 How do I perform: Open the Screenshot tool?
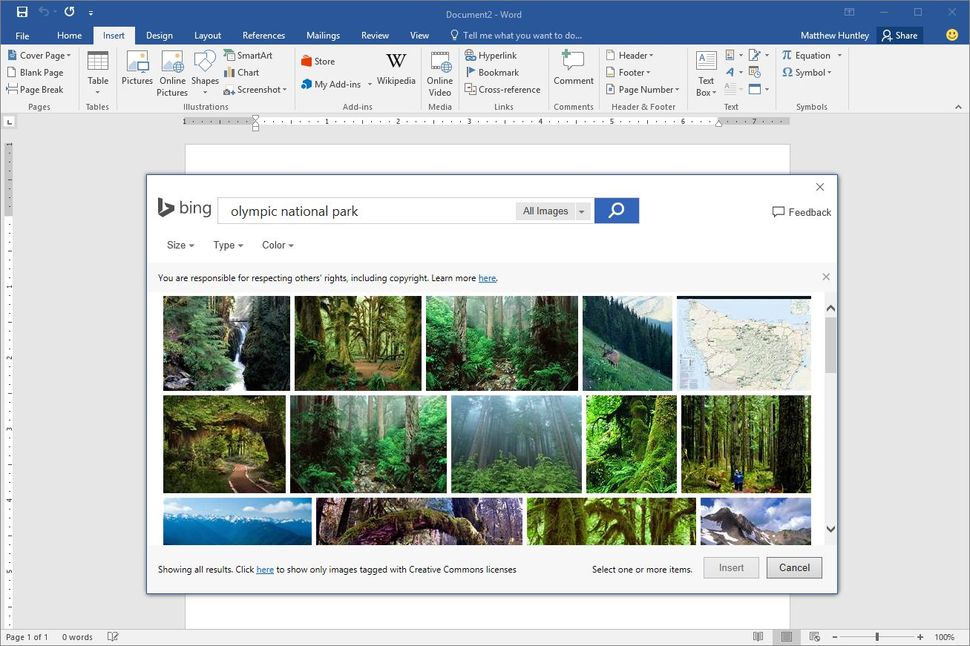(252, 89)
